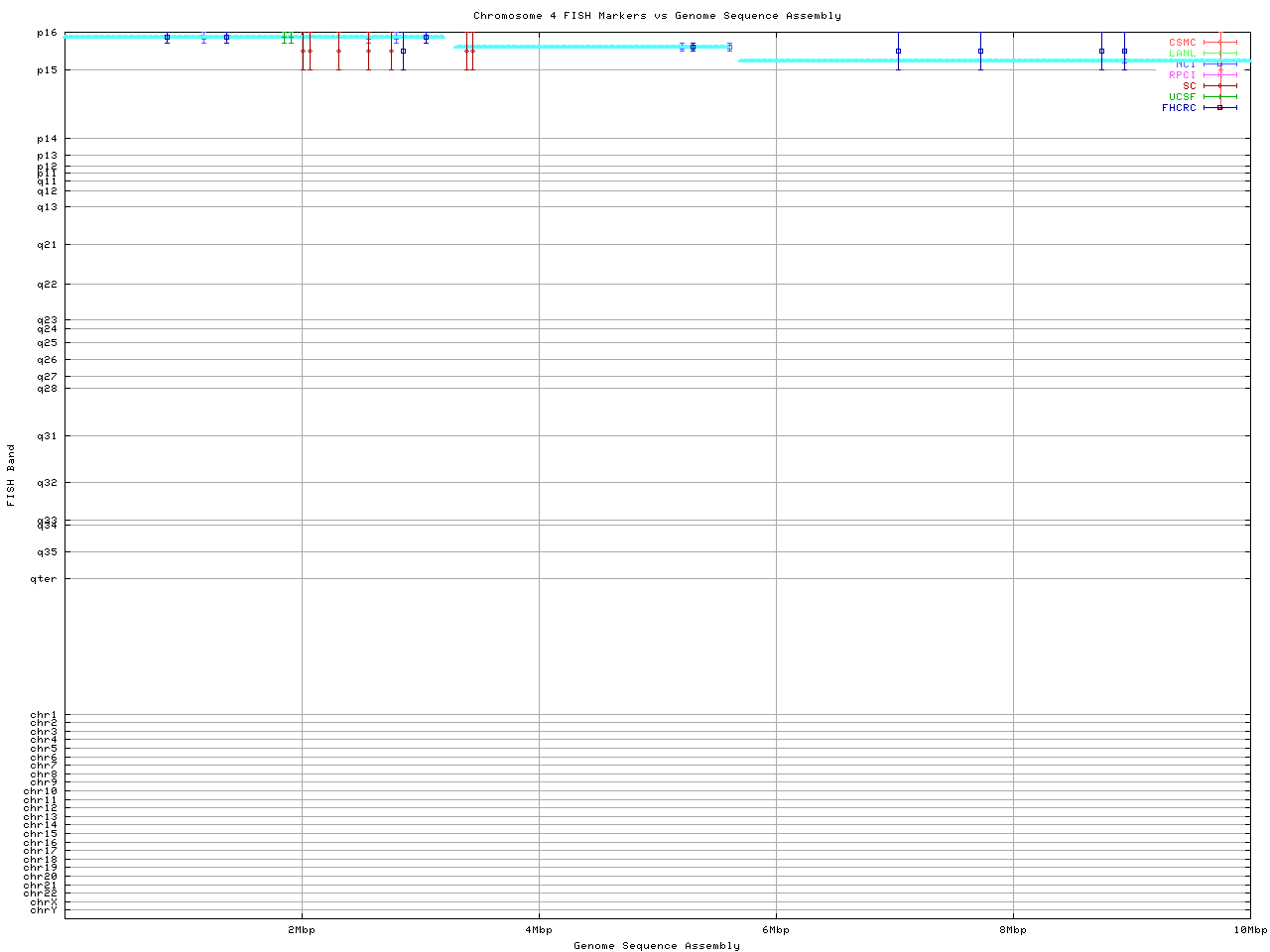Select the FHCRC legend entry
Image resolution: width=1270 pixels, height=952 pixels.
1180,108
